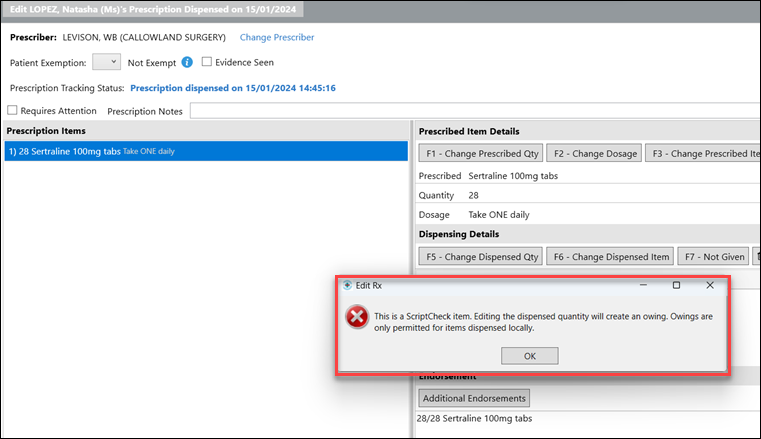Click the blue info icon beside Not Exempt

[x=187, y=62]
